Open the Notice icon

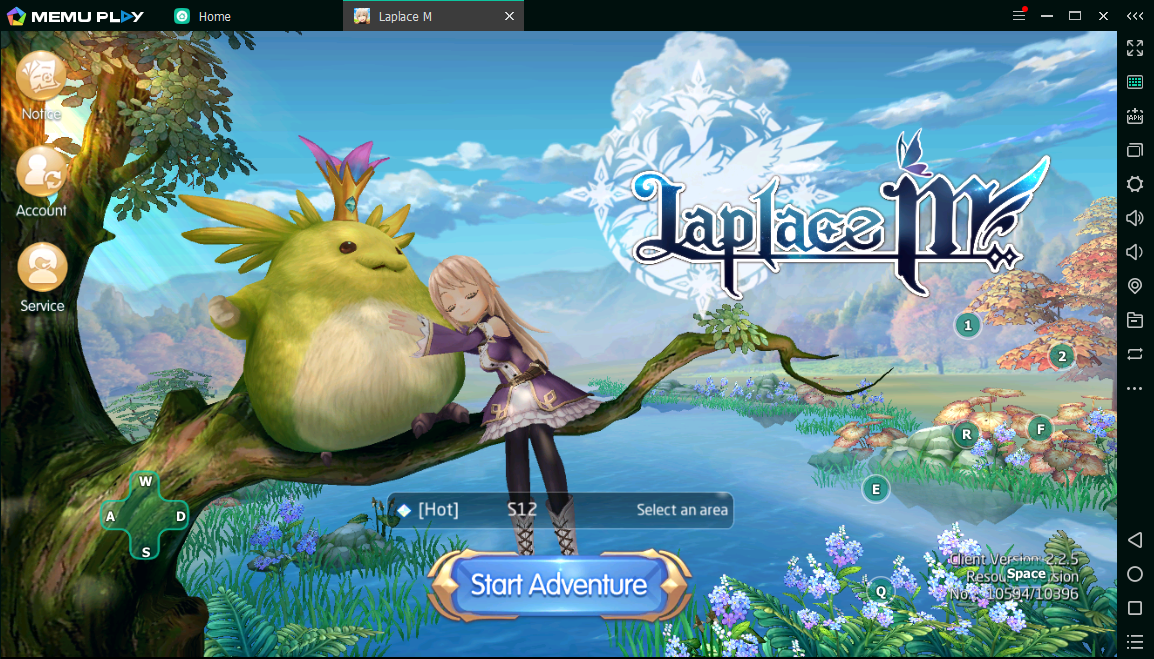tap(41, 78)
